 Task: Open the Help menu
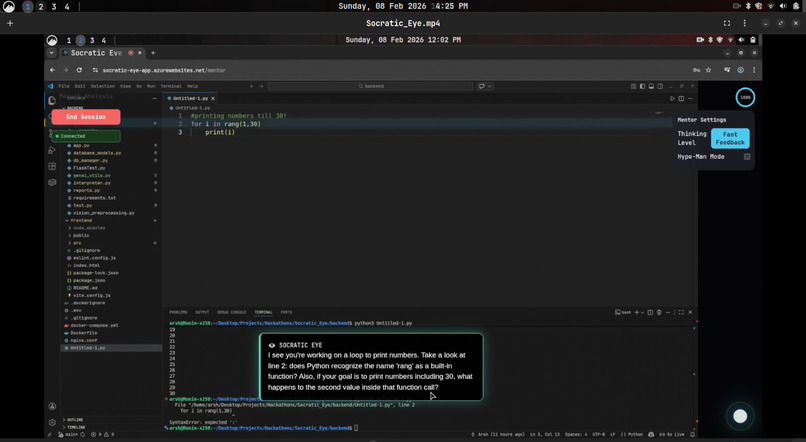(192, 86)
